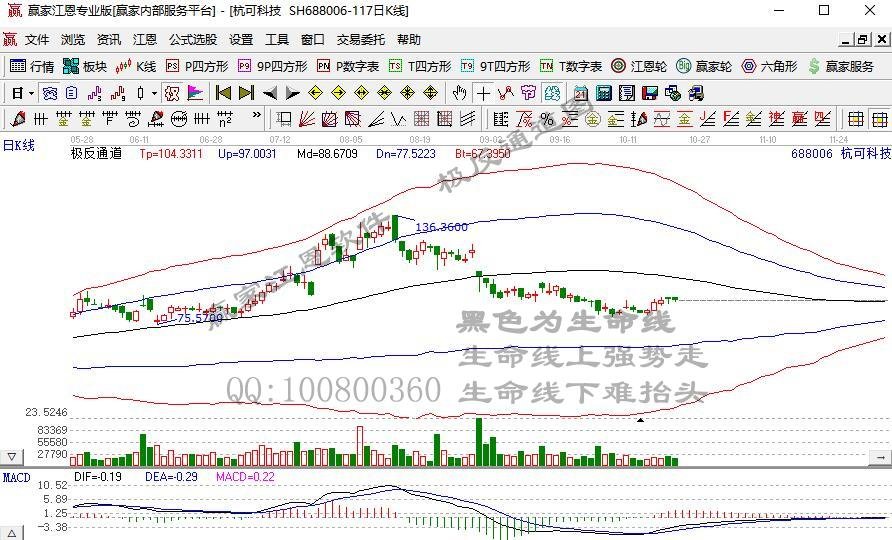
Task: Open the 9T四方形 tool
Action: (495, 67)
